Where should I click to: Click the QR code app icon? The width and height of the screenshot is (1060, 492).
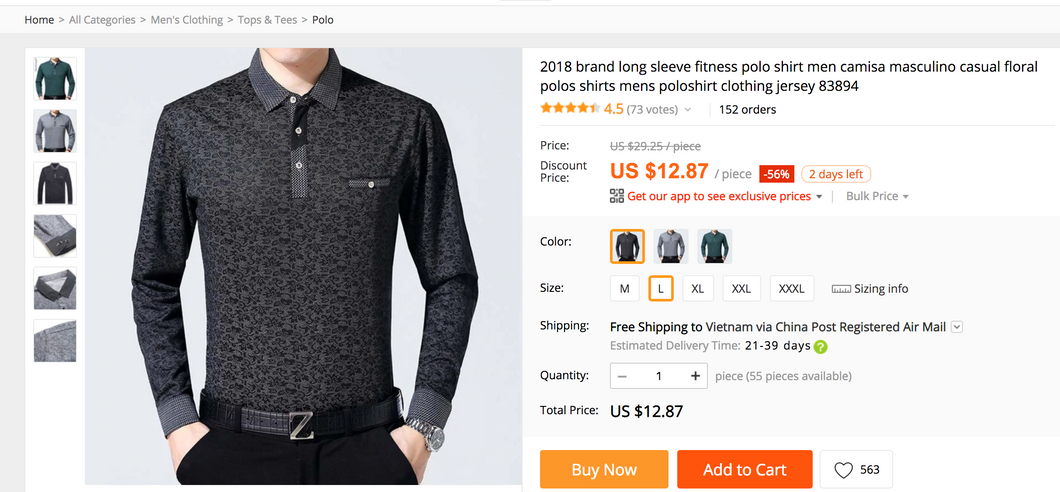617,196
